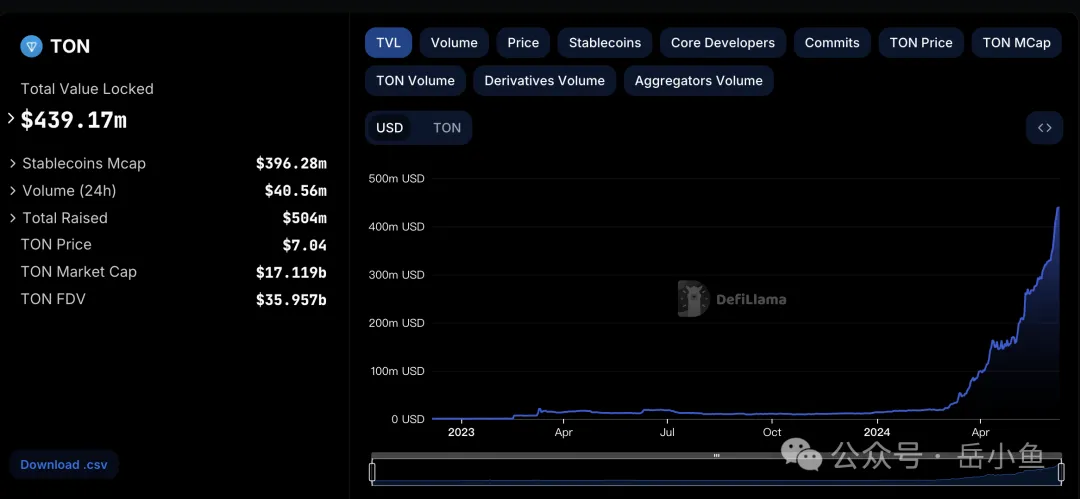The height and width of the screenshot is (499, 1080).
Task: Click the 500m USD axis label
Action: pos(395,179)
